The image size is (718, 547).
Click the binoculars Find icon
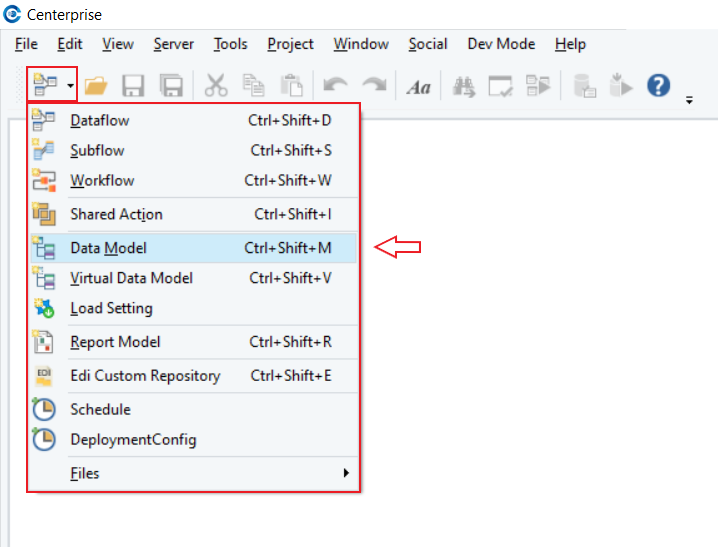click(x=464, y=86)
